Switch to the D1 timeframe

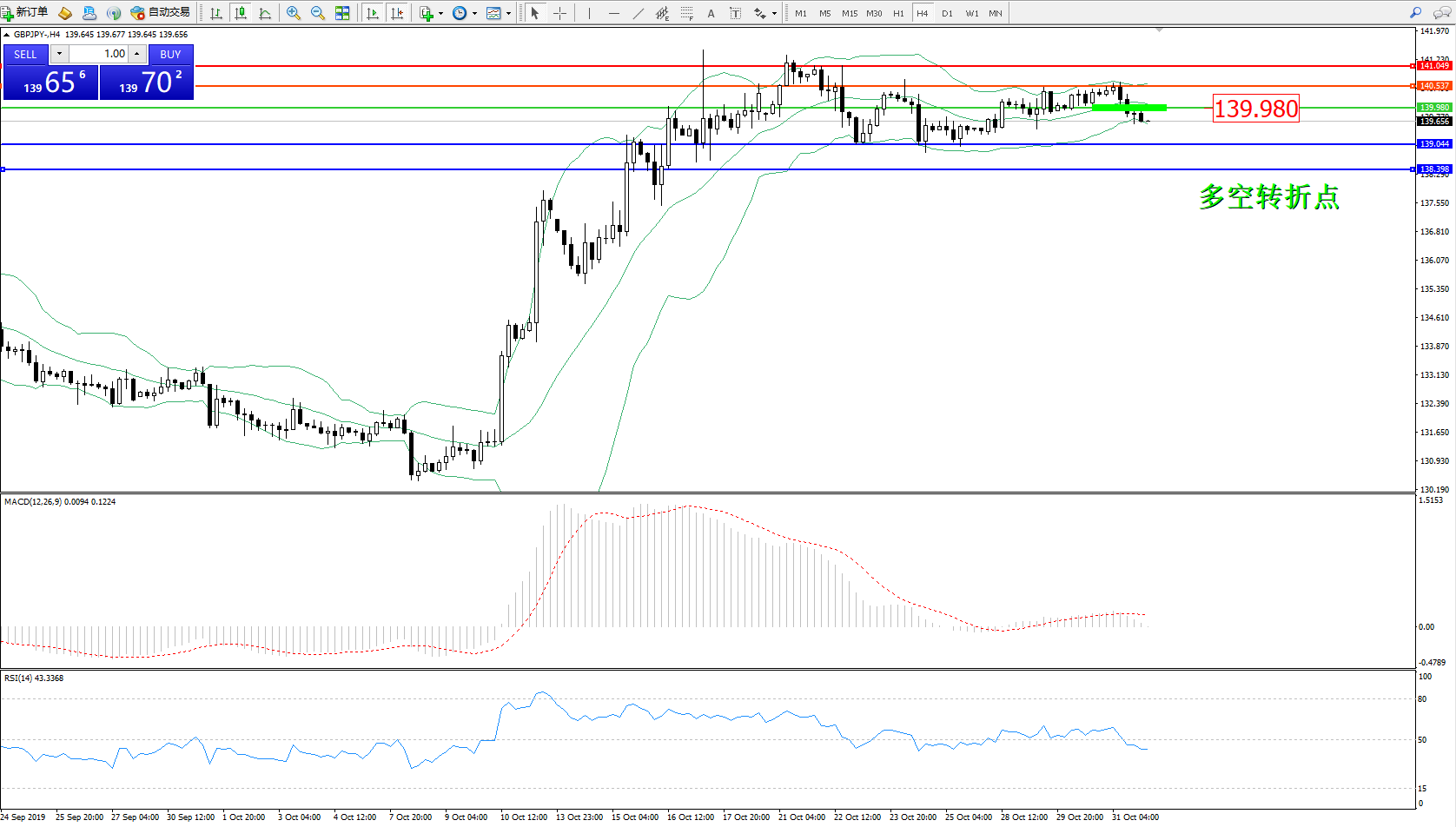point(947,13)
